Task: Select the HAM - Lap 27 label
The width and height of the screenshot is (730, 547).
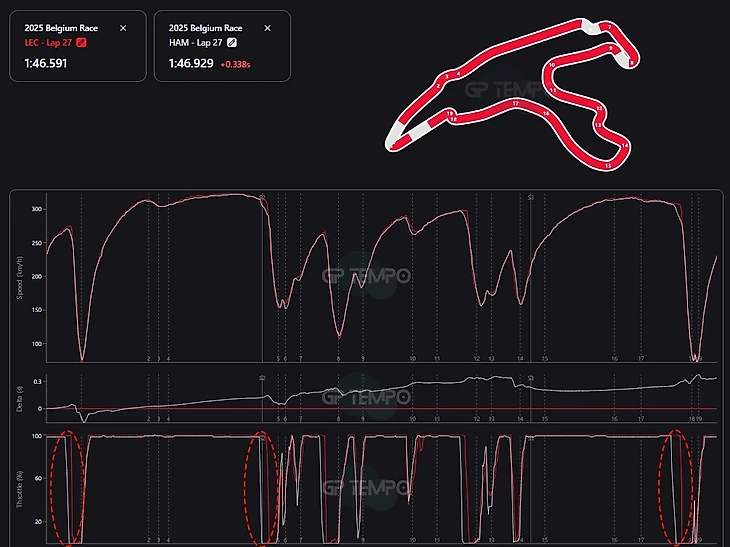Action: tap(196, 42)
